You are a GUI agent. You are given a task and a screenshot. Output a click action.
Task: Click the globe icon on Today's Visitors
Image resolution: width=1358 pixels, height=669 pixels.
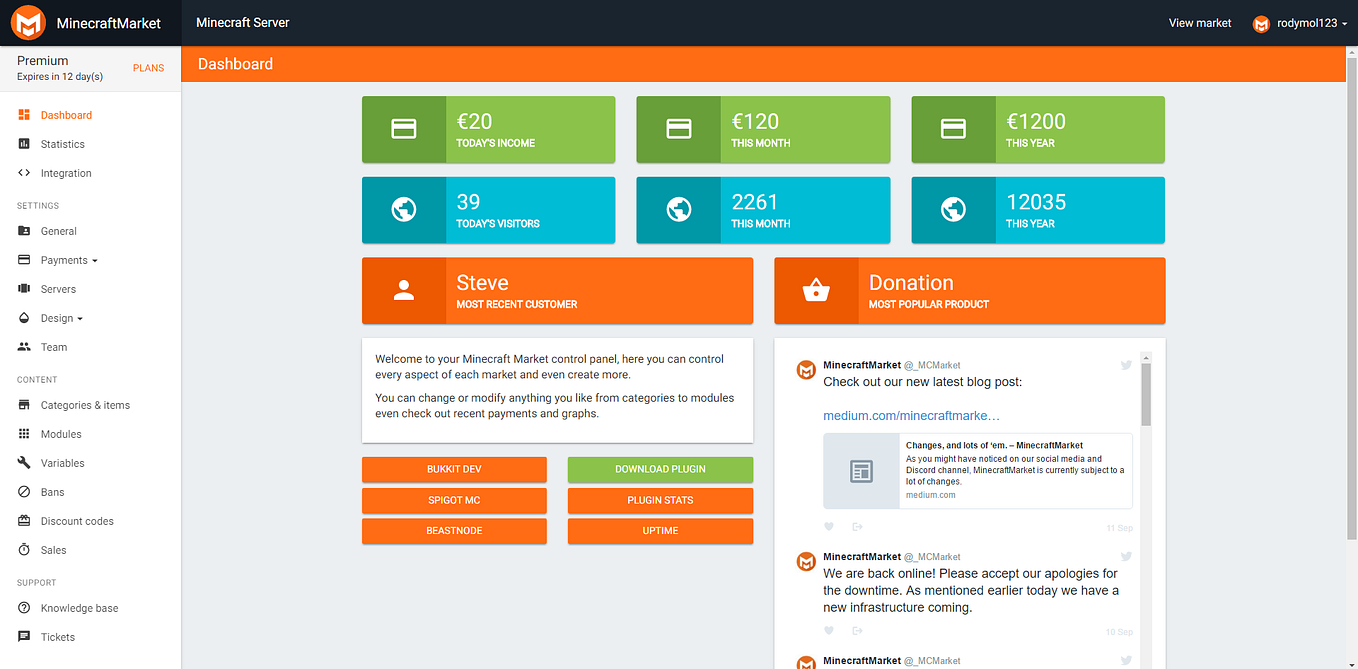coord(404,210)
